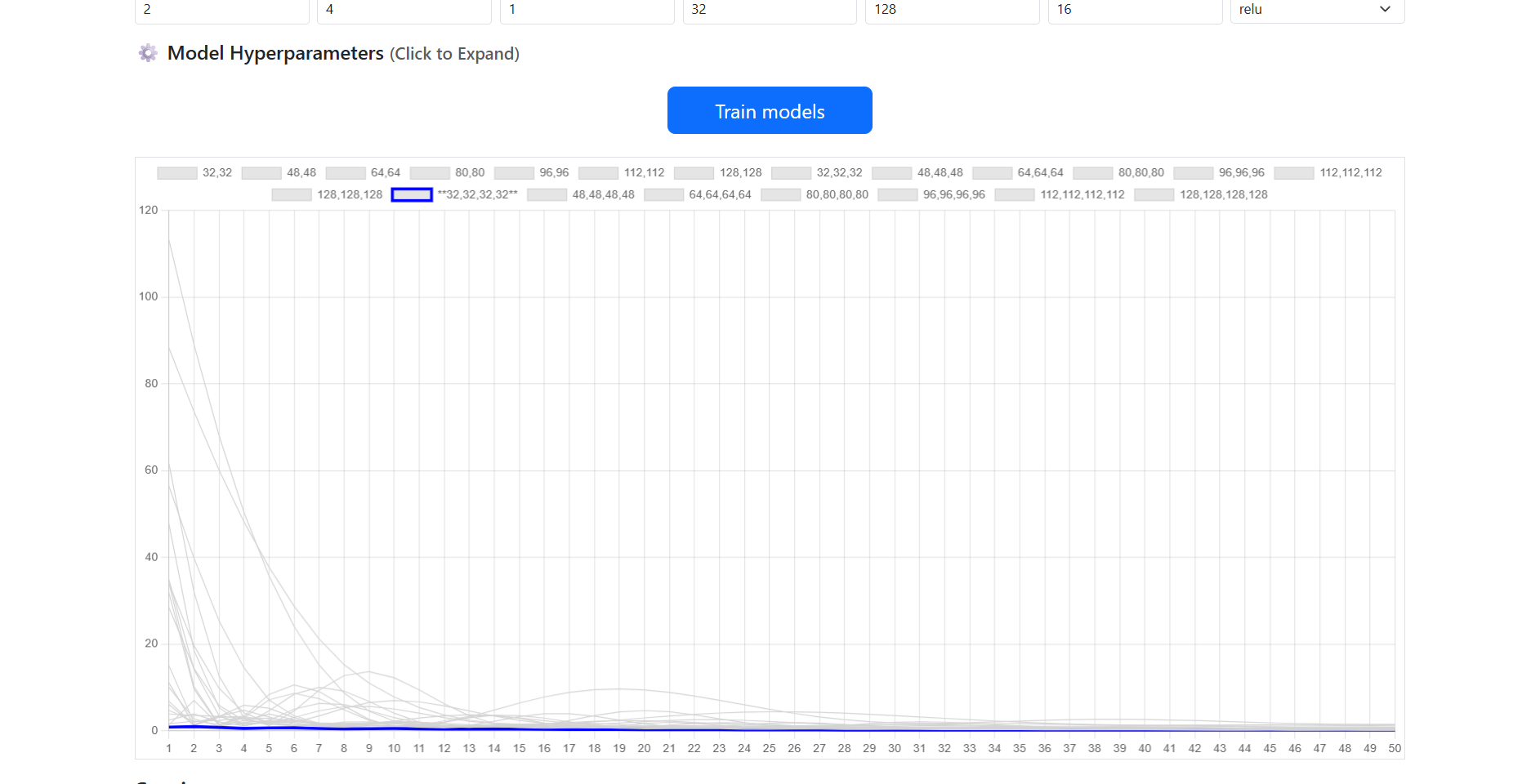This screenshot has height=784, width=1540.
Task: Toggle the 96,96,96 legend series
Action: click(x=1219, y=173)
